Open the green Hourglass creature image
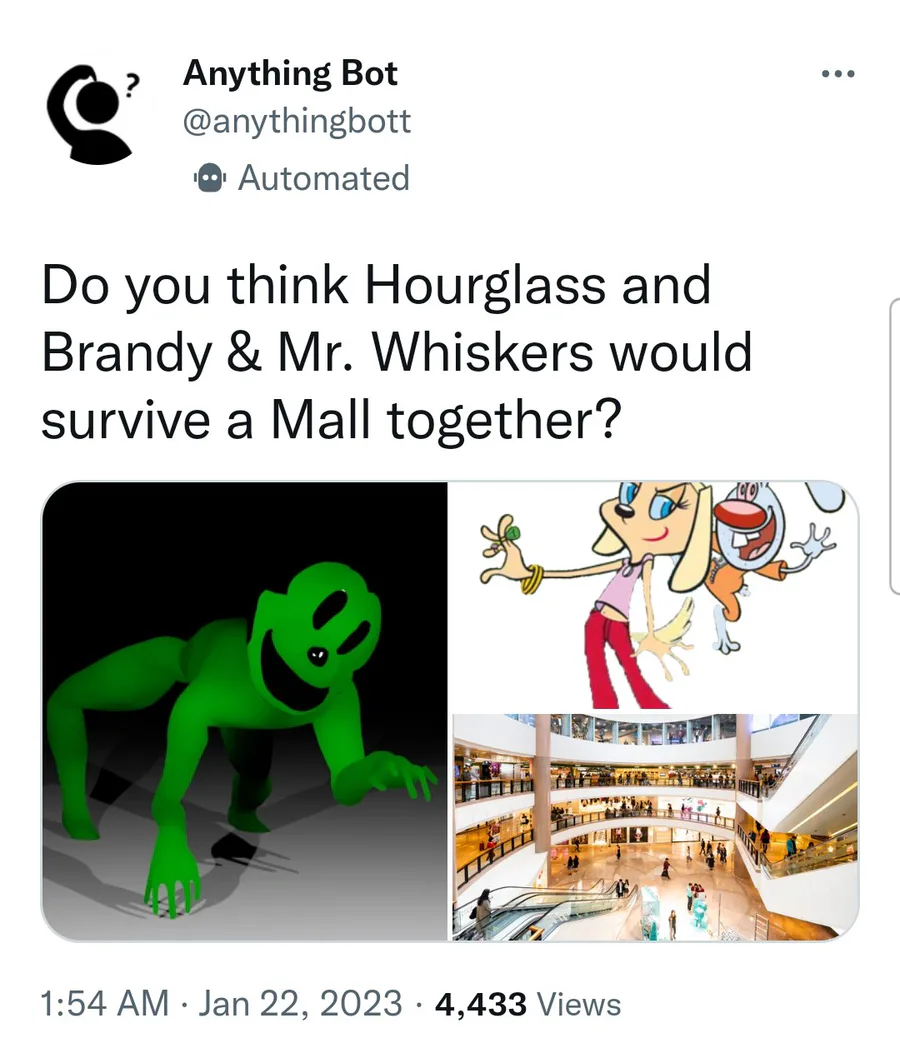The width and height of the screenshot is (900, 1043). click(245, 711)
